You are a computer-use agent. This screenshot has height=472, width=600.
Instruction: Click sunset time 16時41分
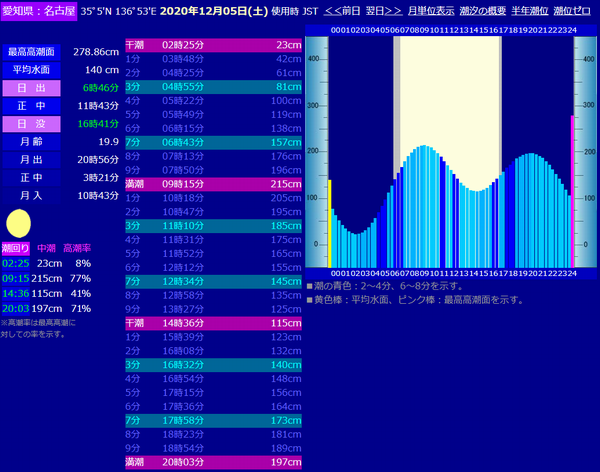tap(98, 124)
